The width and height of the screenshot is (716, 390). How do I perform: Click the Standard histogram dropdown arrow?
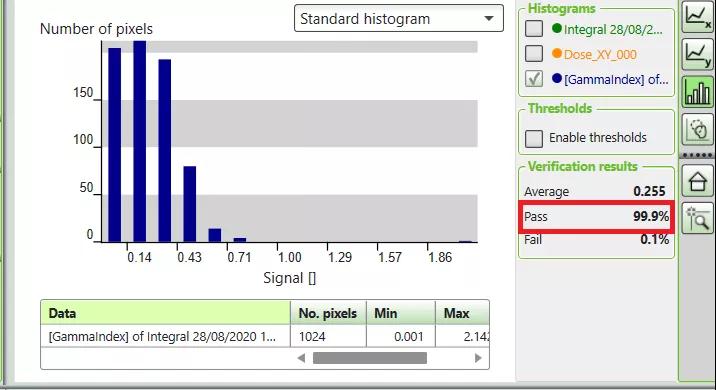pyautogui.click(x=489, y=19)
